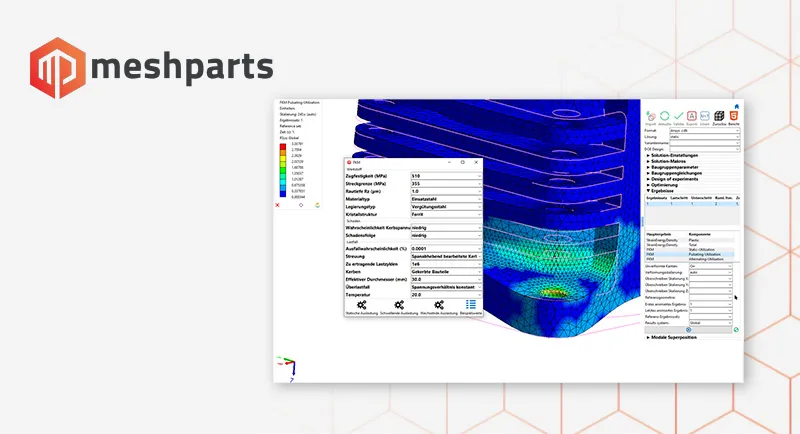Screen dimensions: 800x434
Task: Click the Validate checkmark icon
Action: tap(679, 117)
